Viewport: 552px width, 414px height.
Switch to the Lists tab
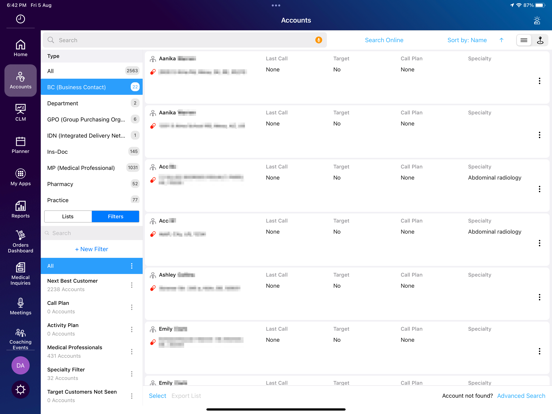(68, 217)
